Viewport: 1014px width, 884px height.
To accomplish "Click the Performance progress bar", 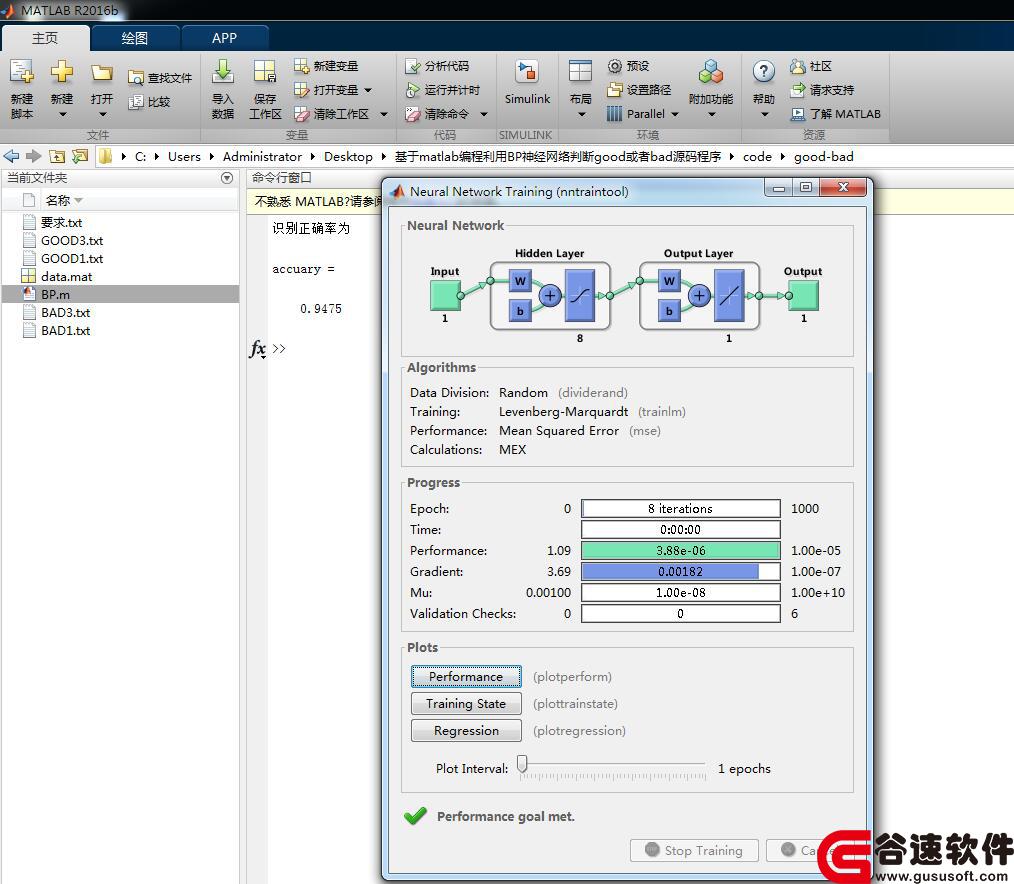I will coord(680,550).
